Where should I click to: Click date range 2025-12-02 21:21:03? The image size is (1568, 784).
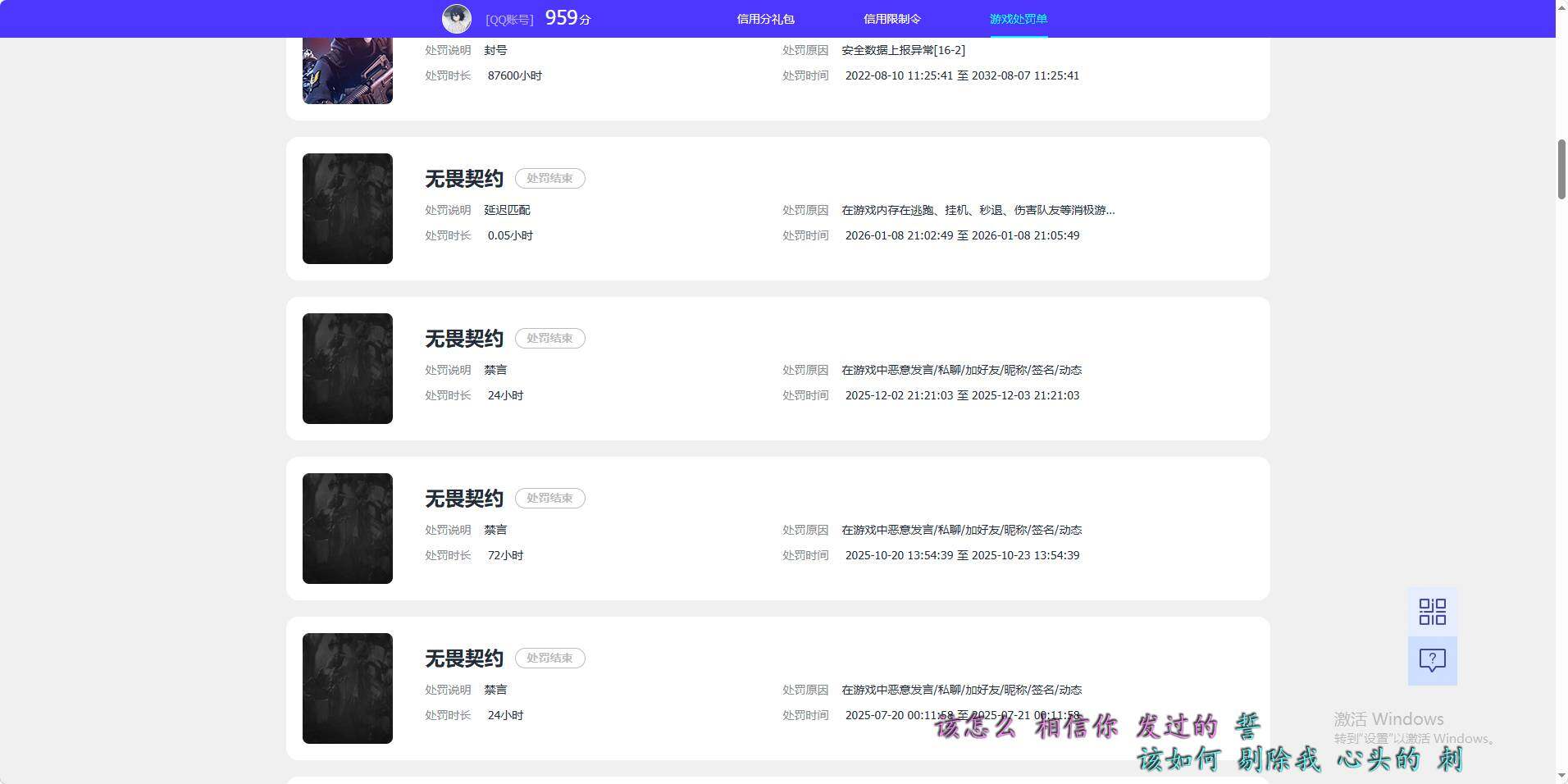point(962,395)
